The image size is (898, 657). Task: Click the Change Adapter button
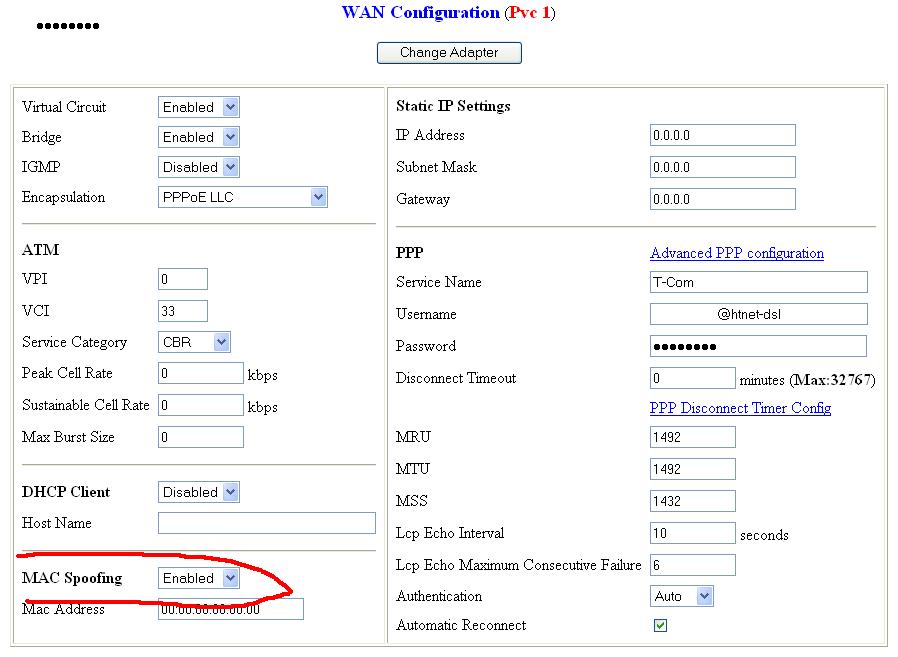[x=449, y=53]
